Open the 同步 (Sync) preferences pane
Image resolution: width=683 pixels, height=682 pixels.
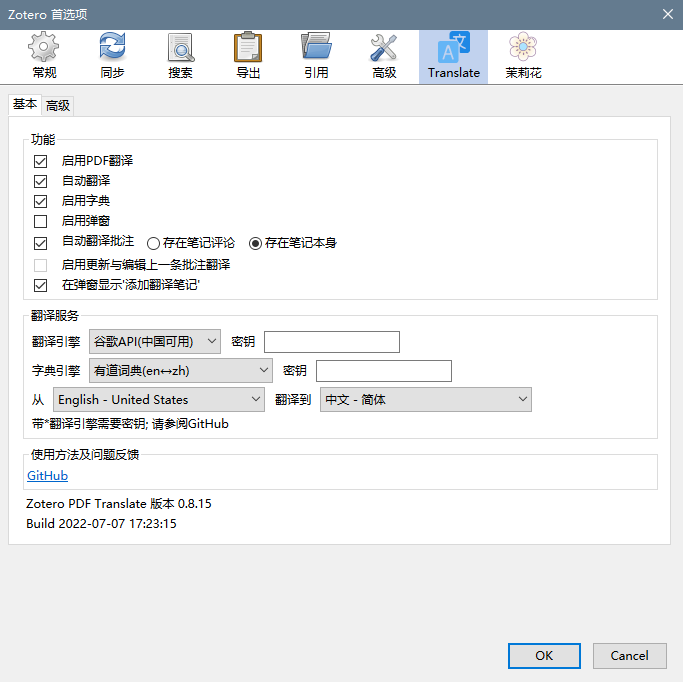pyautogui.click(x=112, y=56)
